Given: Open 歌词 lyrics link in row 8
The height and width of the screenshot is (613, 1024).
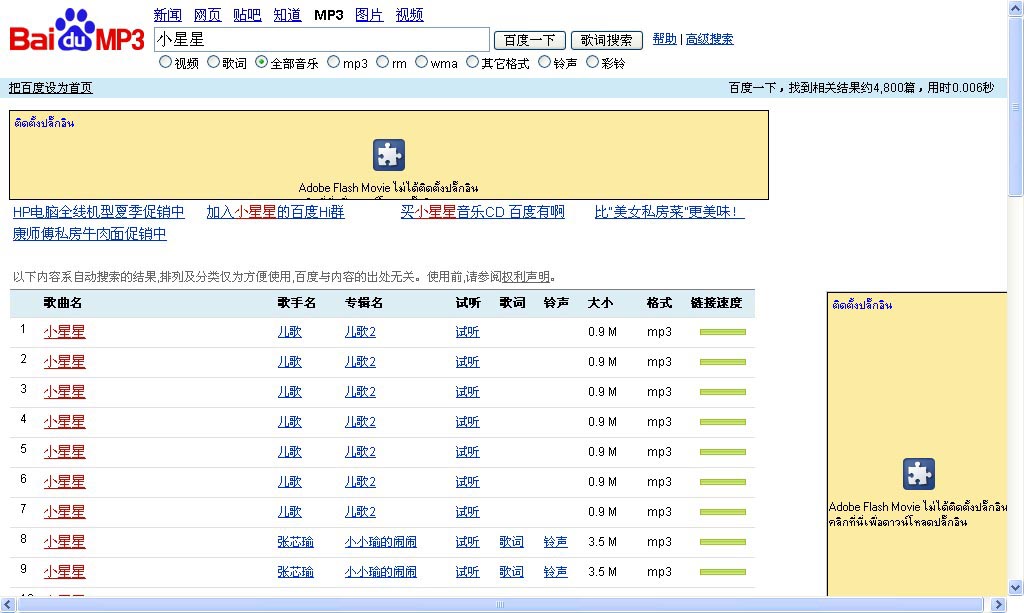Looking at the screenshot, I should click(x=511, y=542).
